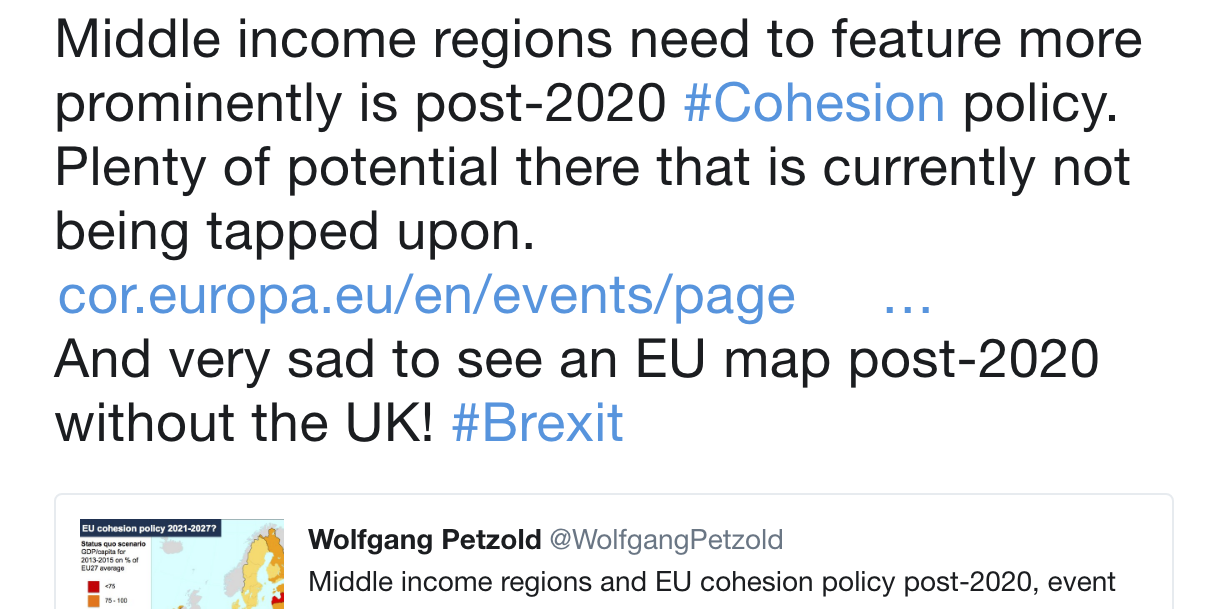This screenshot has height=609, width=1218.
Task: Open the cor.europa.eu events page link
Action: click(427, 296)
